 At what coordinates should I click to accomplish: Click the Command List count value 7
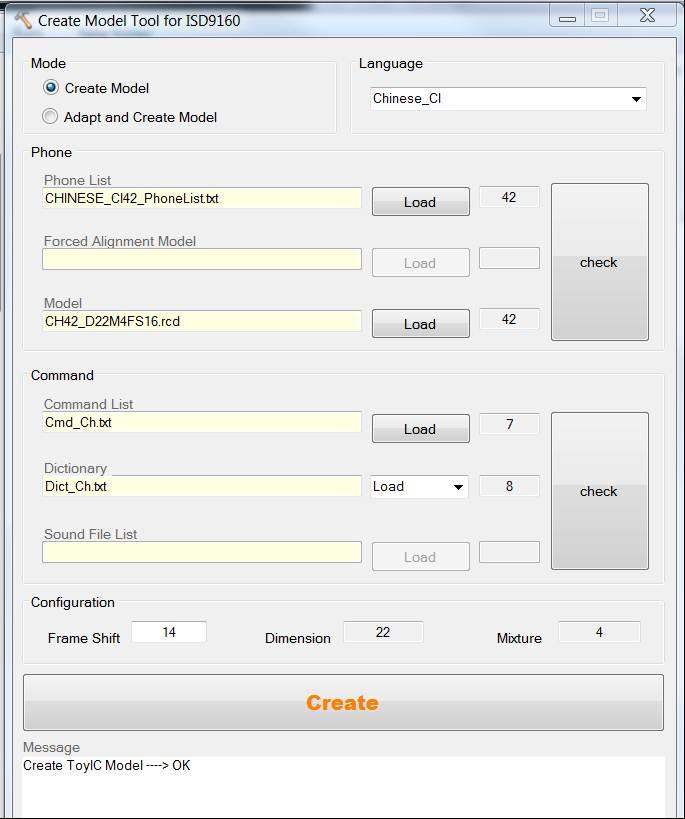[509, 424]
